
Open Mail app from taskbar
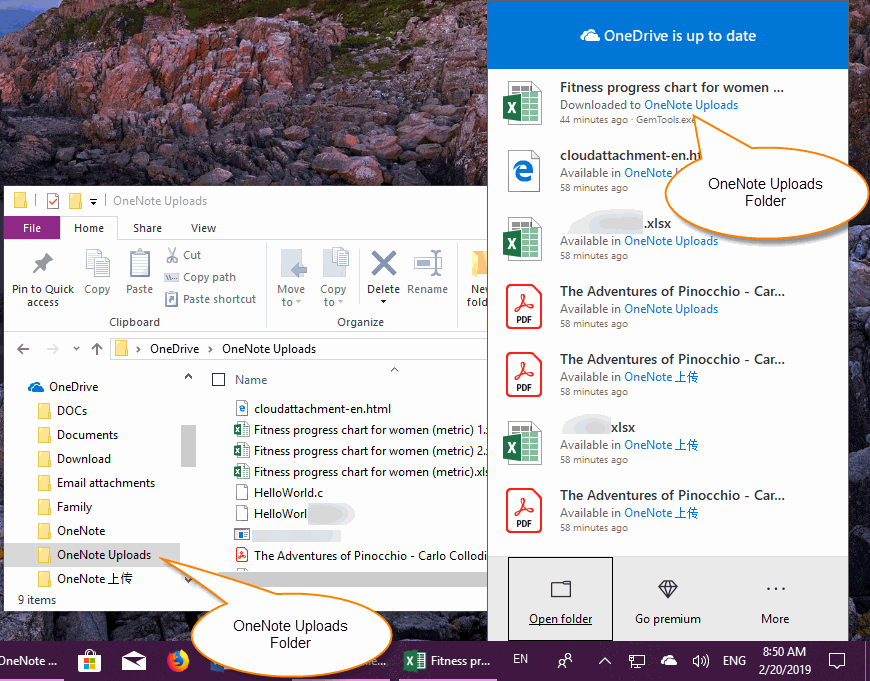click(134, 661)
